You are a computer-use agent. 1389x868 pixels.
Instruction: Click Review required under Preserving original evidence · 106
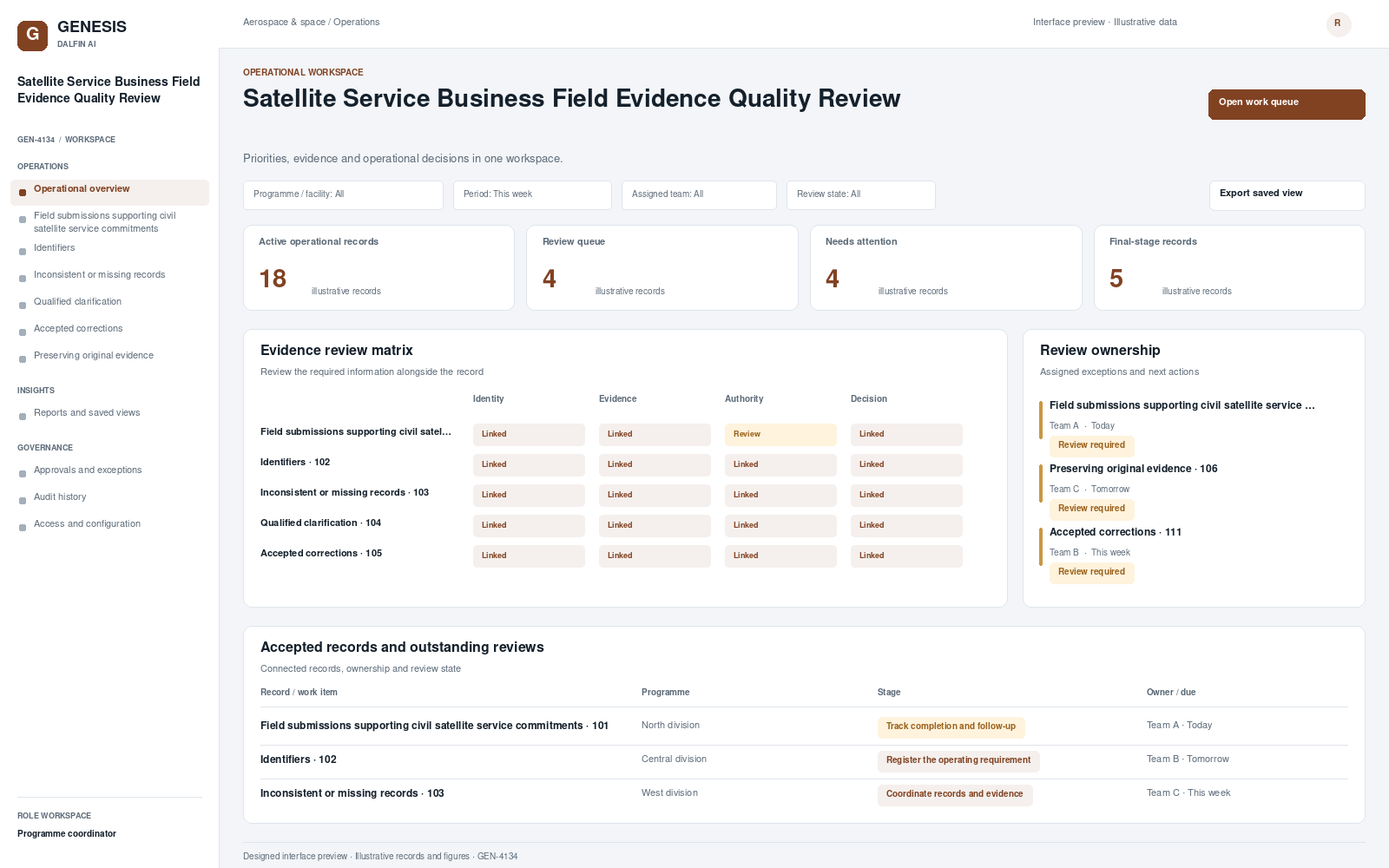(x=1091, y=510)
